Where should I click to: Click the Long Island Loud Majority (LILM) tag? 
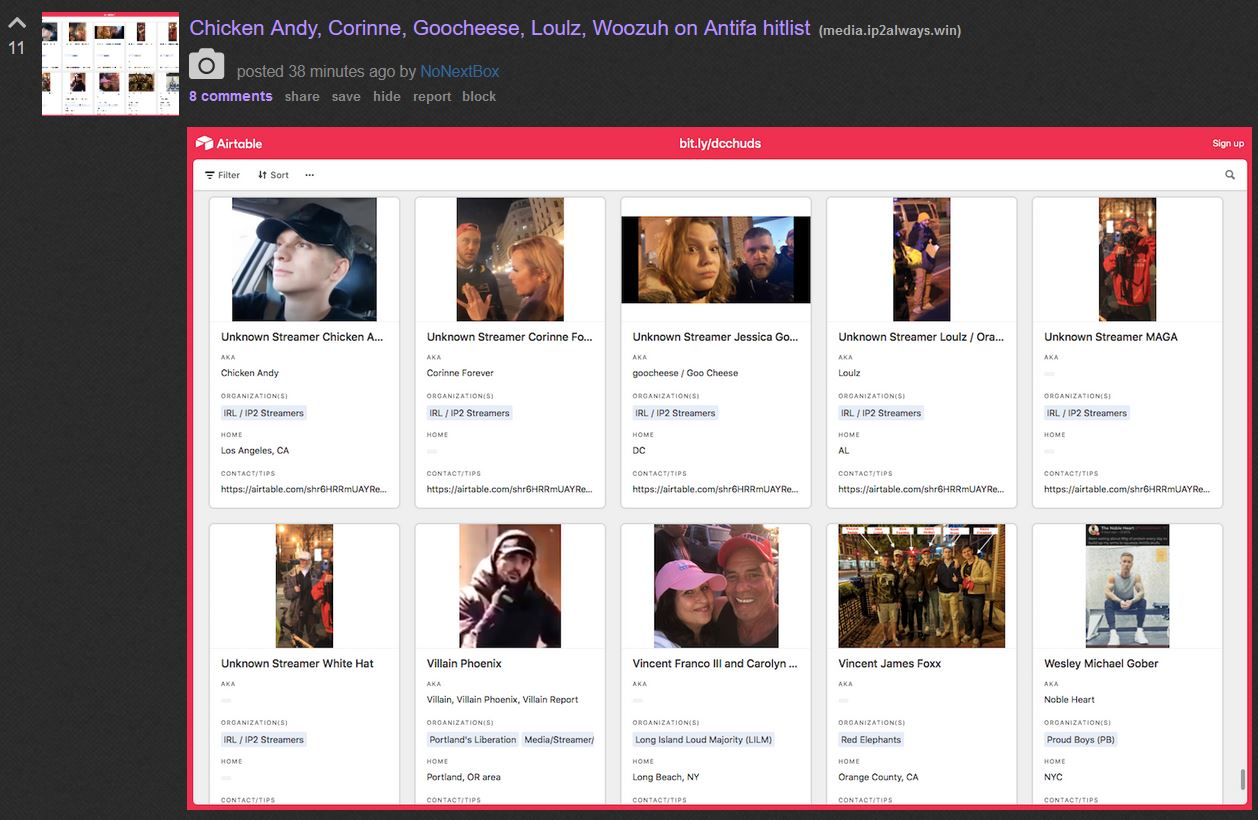tap(704, 740)
